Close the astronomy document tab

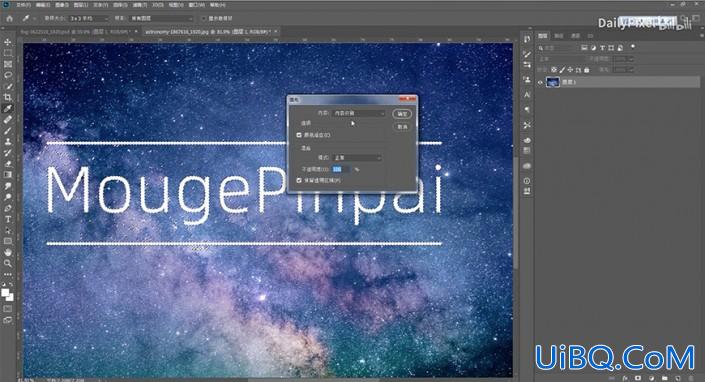tap(276, 31)
